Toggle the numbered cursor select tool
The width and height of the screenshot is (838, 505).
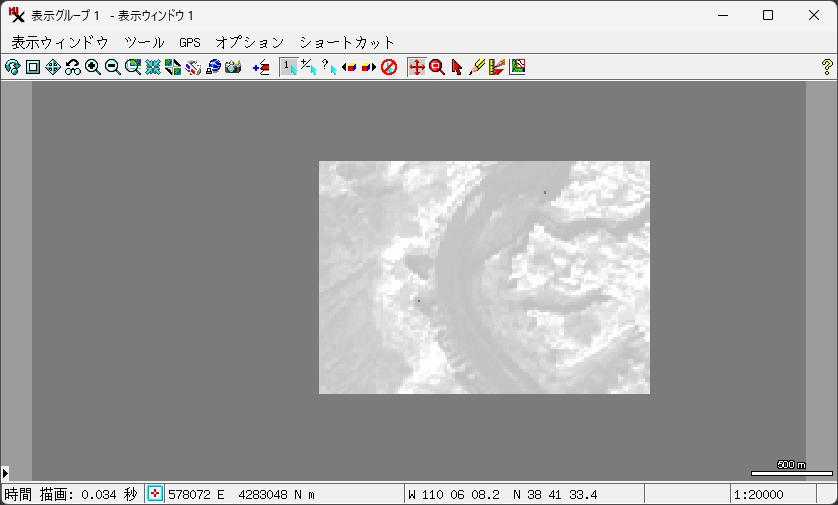(x=288, y=67)
